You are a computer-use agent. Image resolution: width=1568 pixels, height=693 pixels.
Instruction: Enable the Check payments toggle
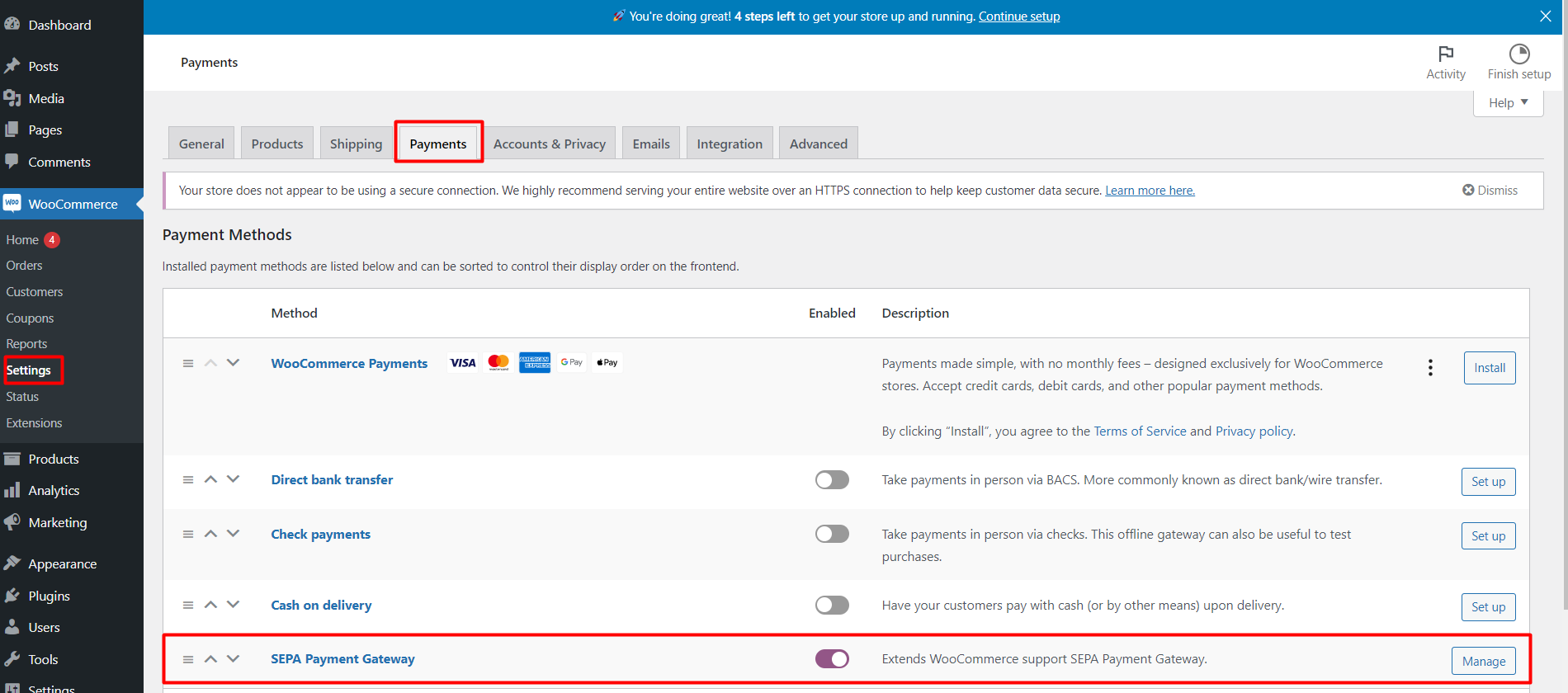click(x=832, y=534)
